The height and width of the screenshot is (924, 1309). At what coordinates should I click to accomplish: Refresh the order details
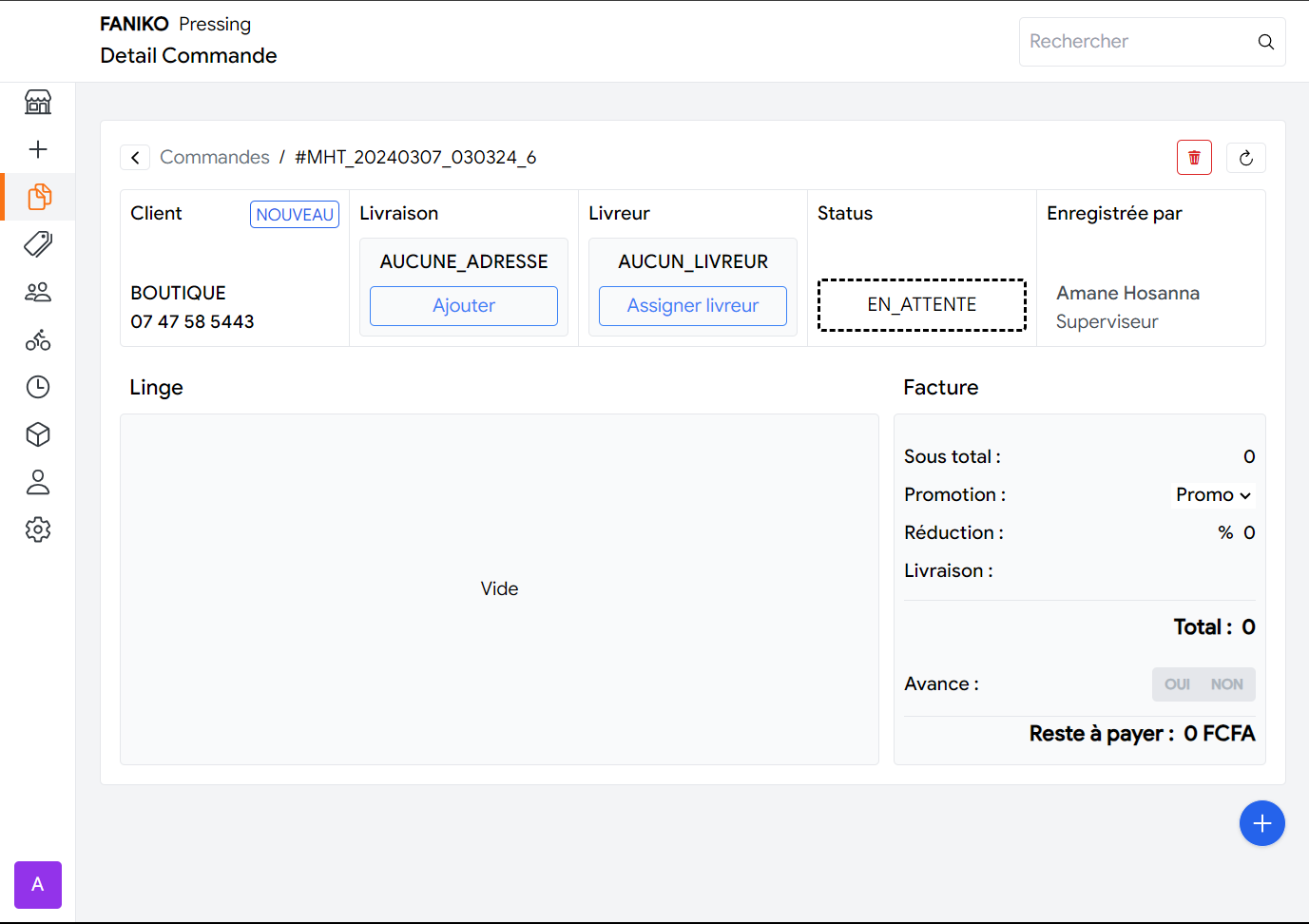tap(1245, 158)
